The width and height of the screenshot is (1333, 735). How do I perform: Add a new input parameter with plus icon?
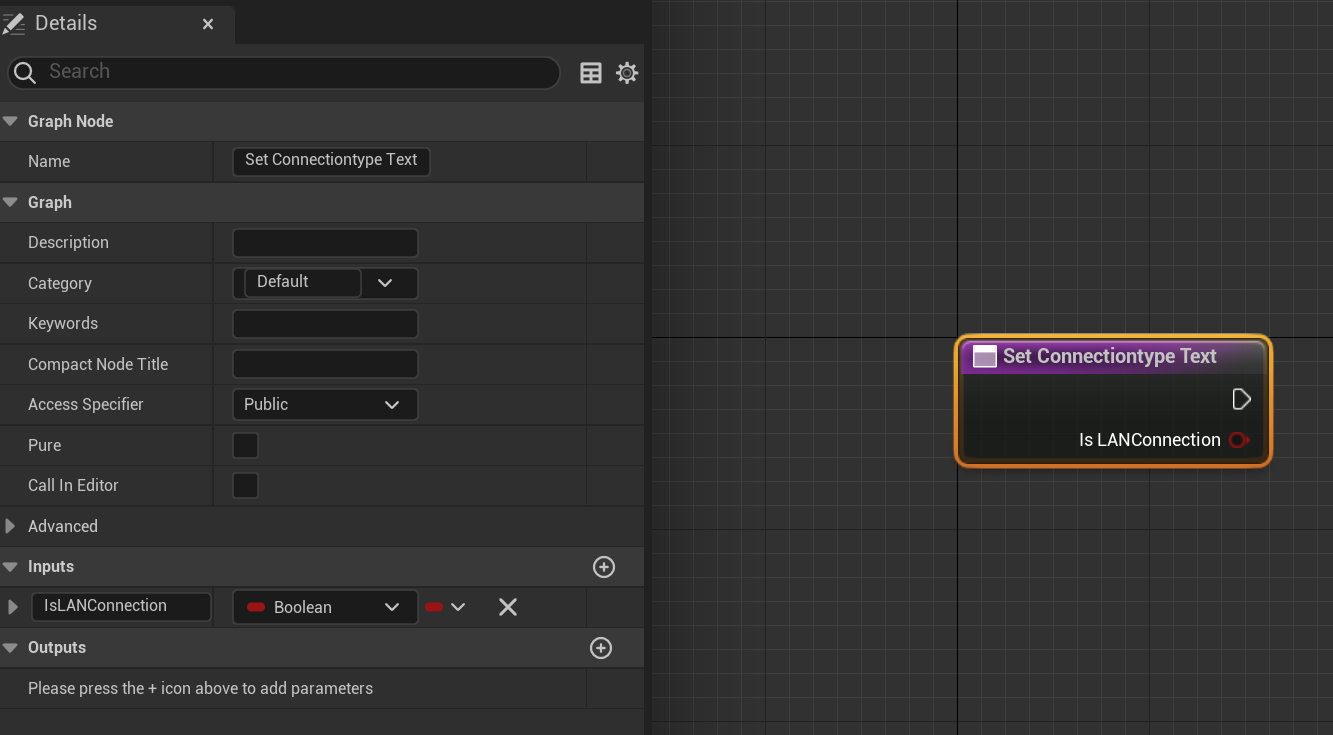(604, 567)
